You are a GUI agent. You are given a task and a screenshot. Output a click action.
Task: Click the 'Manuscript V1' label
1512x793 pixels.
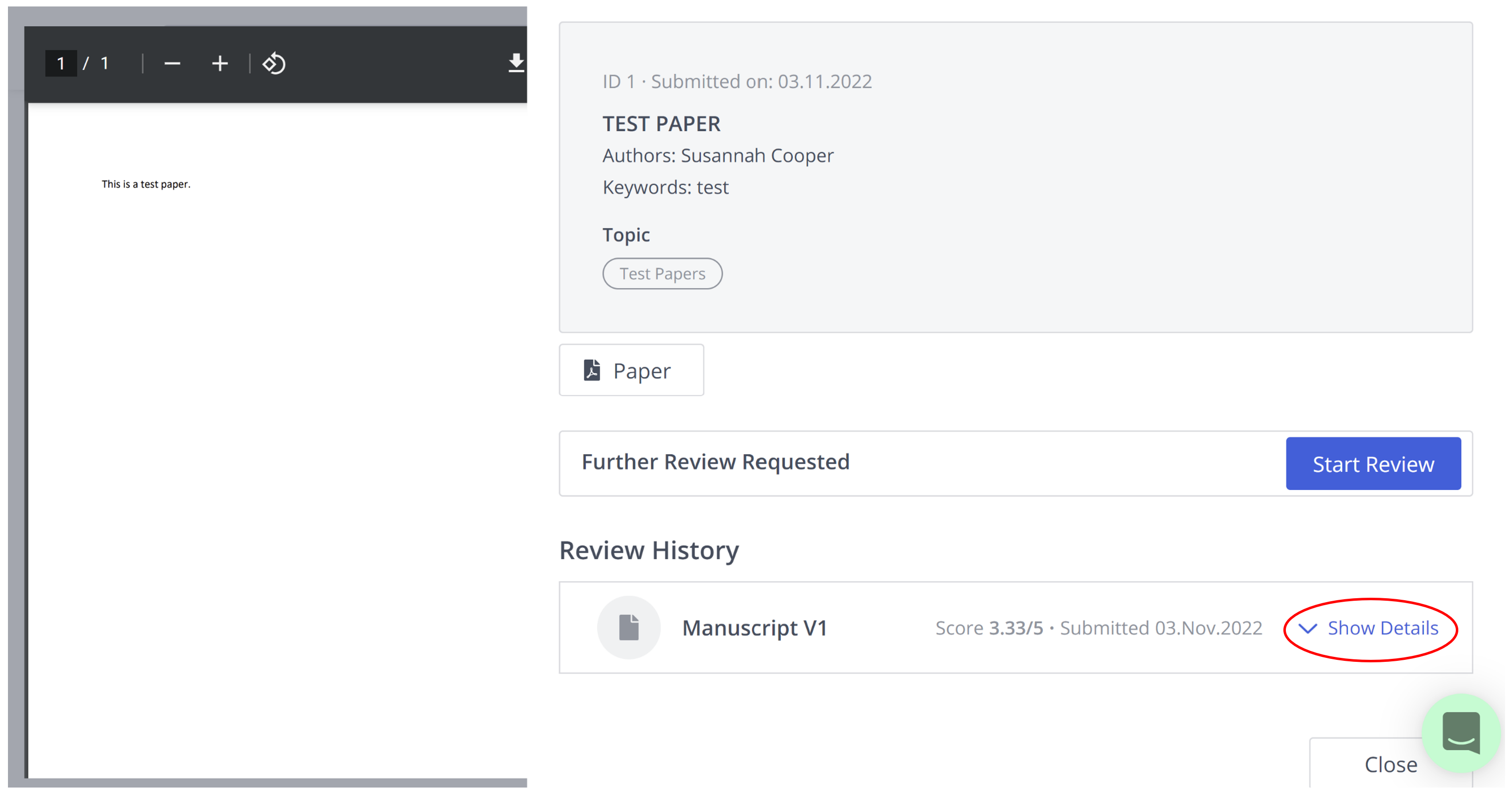tap(755, 628)
